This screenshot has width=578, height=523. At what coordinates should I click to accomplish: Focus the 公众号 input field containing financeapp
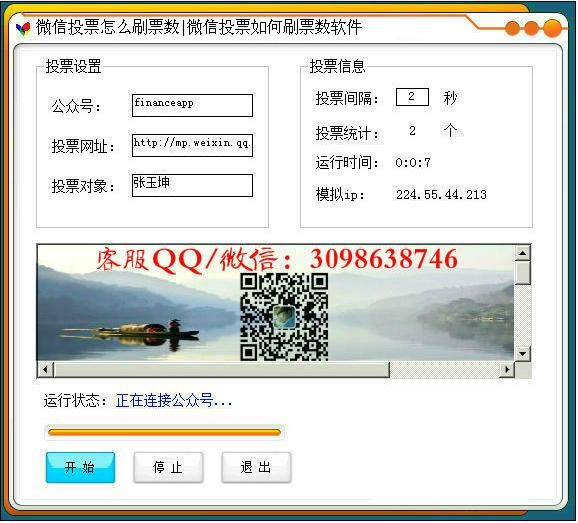tap(192, 105)
